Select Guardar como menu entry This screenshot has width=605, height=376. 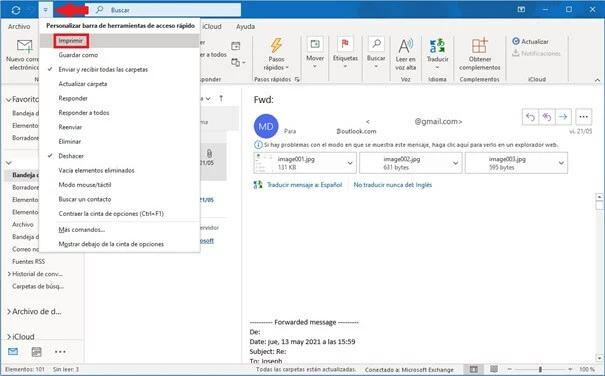click(120, 55)
